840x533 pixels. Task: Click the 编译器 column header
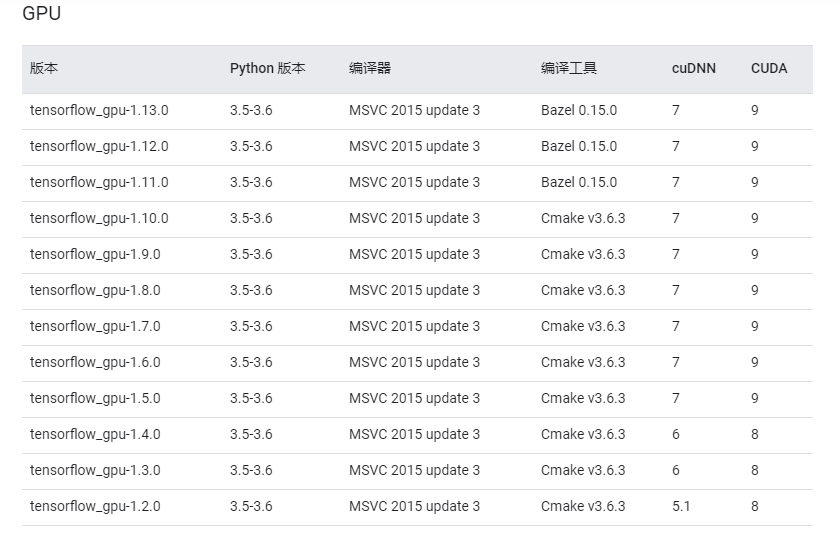(x=370, y=69)
